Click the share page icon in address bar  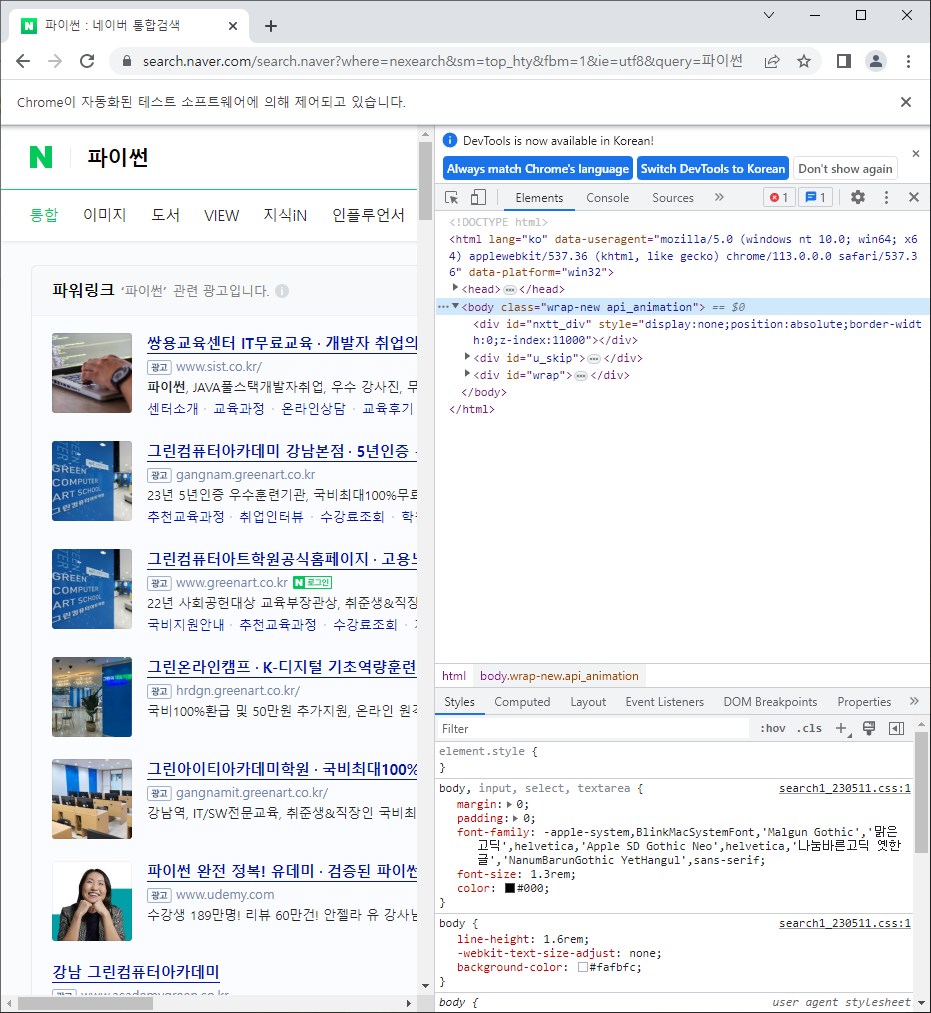[772, 61]
